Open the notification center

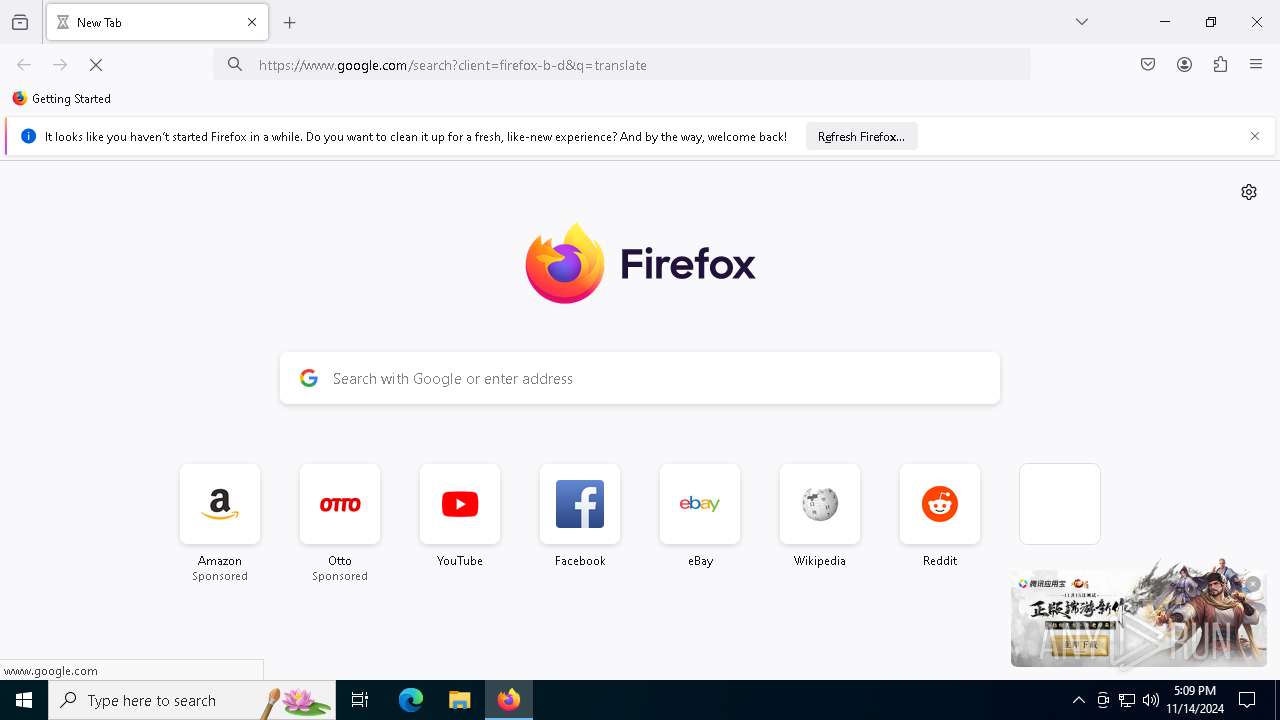pyautogui.click(x=1248, y=700)
